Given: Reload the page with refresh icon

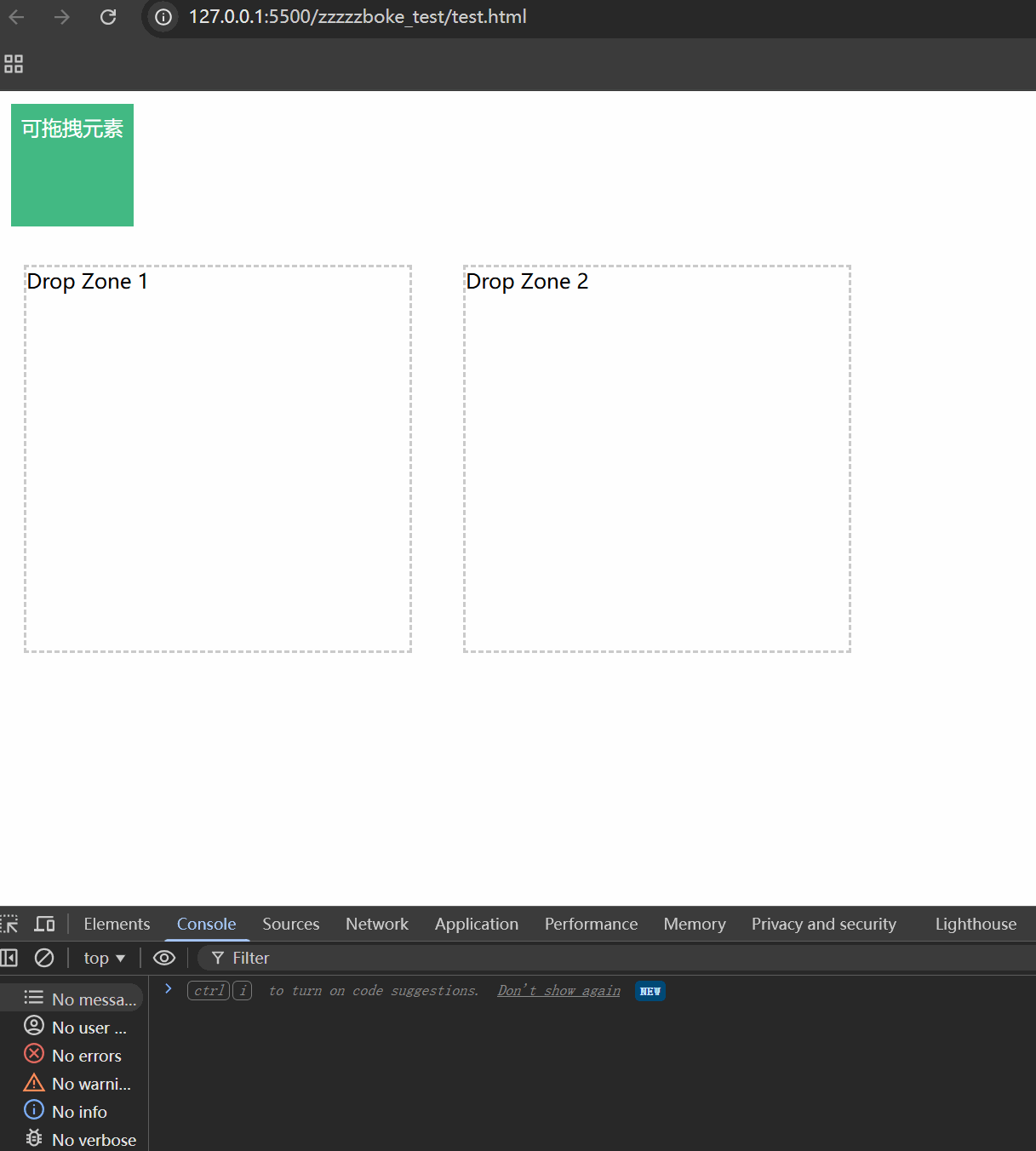Looking at the screenshot, I should tap(108, 17).
